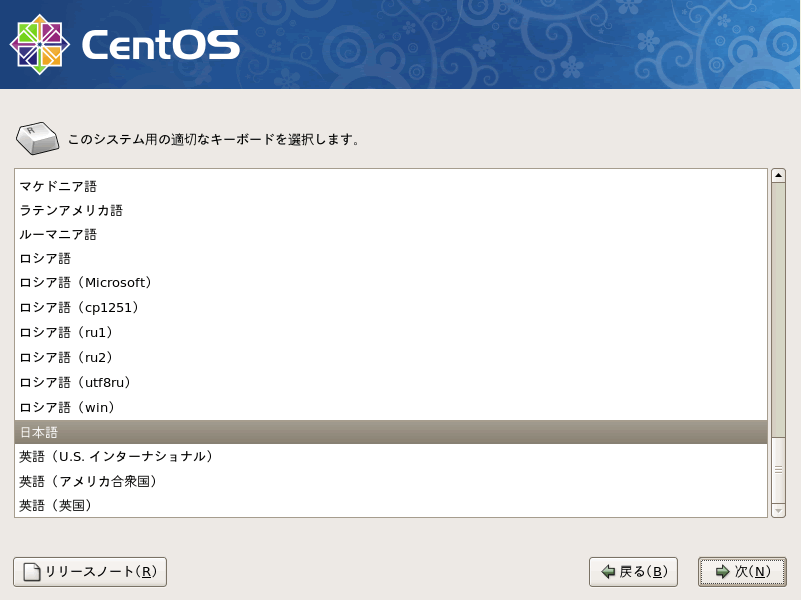Click the right arrow icon on 次 button

(722, 572)
